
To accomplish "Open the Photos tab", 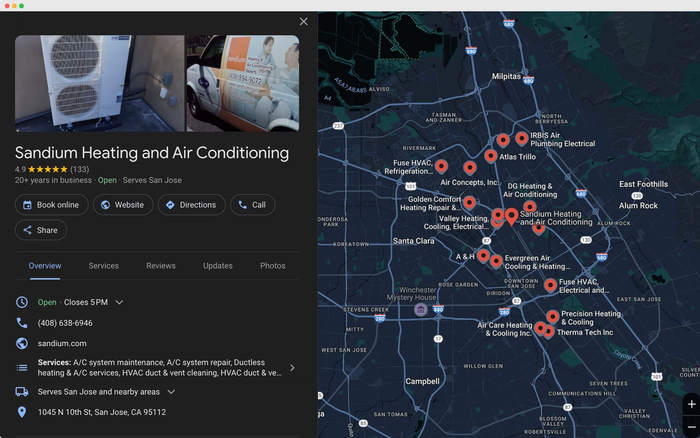I will pos(273,266).
